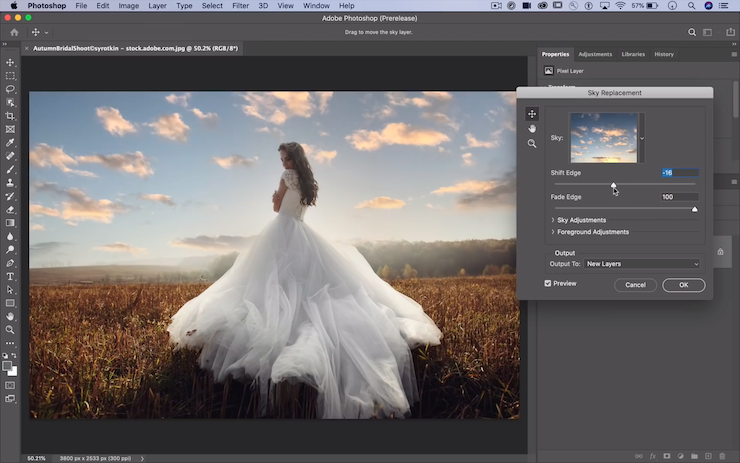Select the Sky Move tool in dialog
This screenshot has width=740, height=463.
(x=532, y=113)
